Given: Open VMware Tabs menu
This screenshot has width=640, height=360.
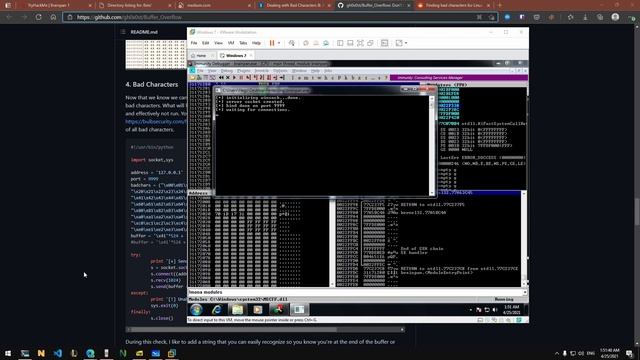Looking at the screenshot, I should pyautogui.click(x=243, y=43).
